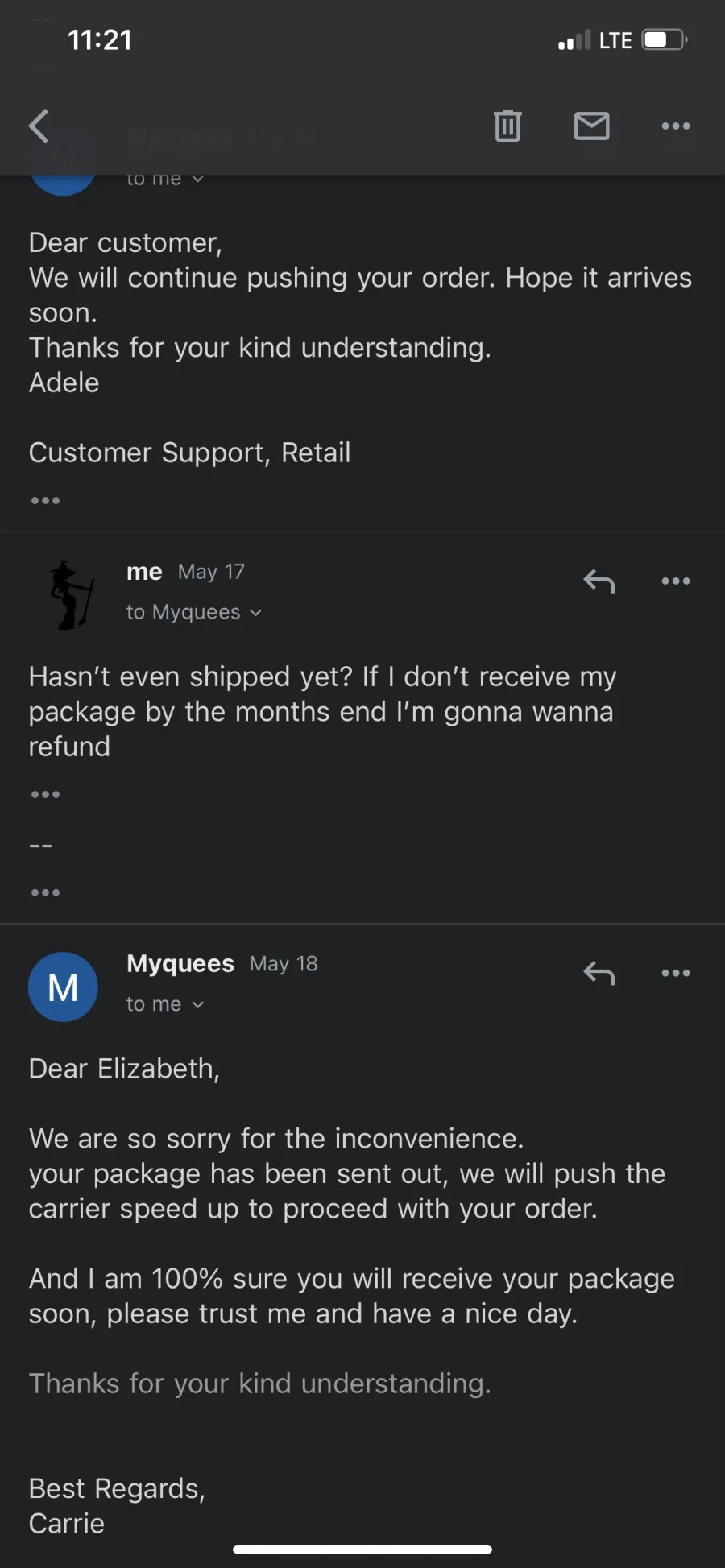Viewport: 725px width, 1568px height.
Task: Tap the battery indicator in status bar
Action: [x=665, y=39]
